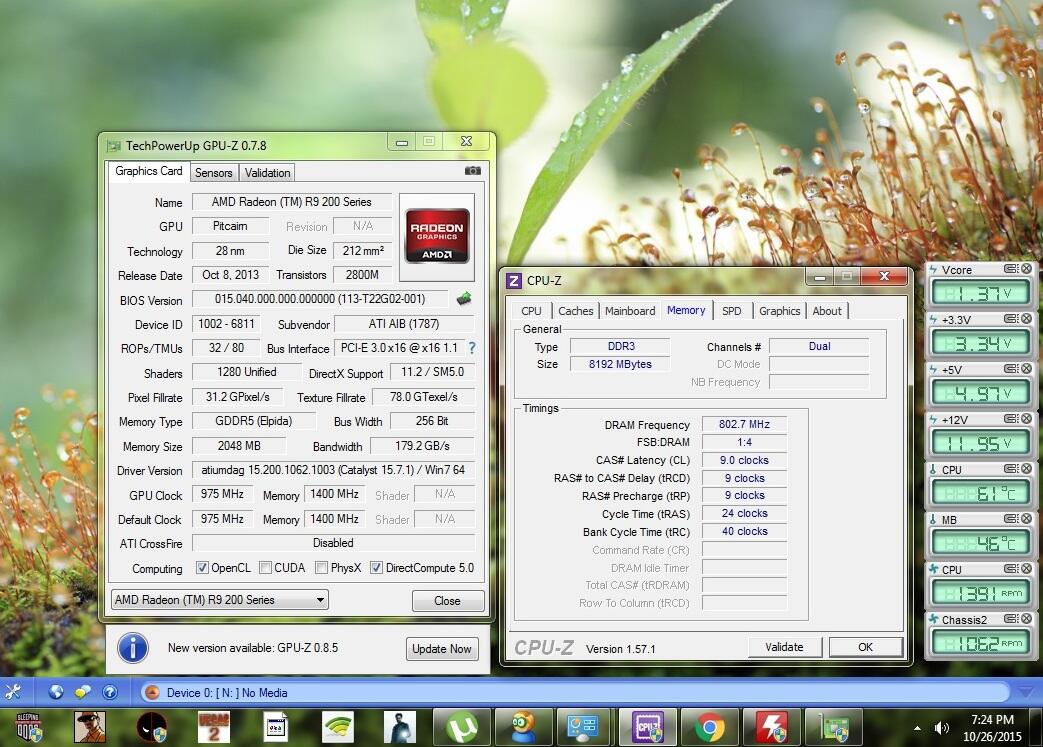
Task: Open the Deadpool mask taskbar icon
Action: click(x=152, y=727)
